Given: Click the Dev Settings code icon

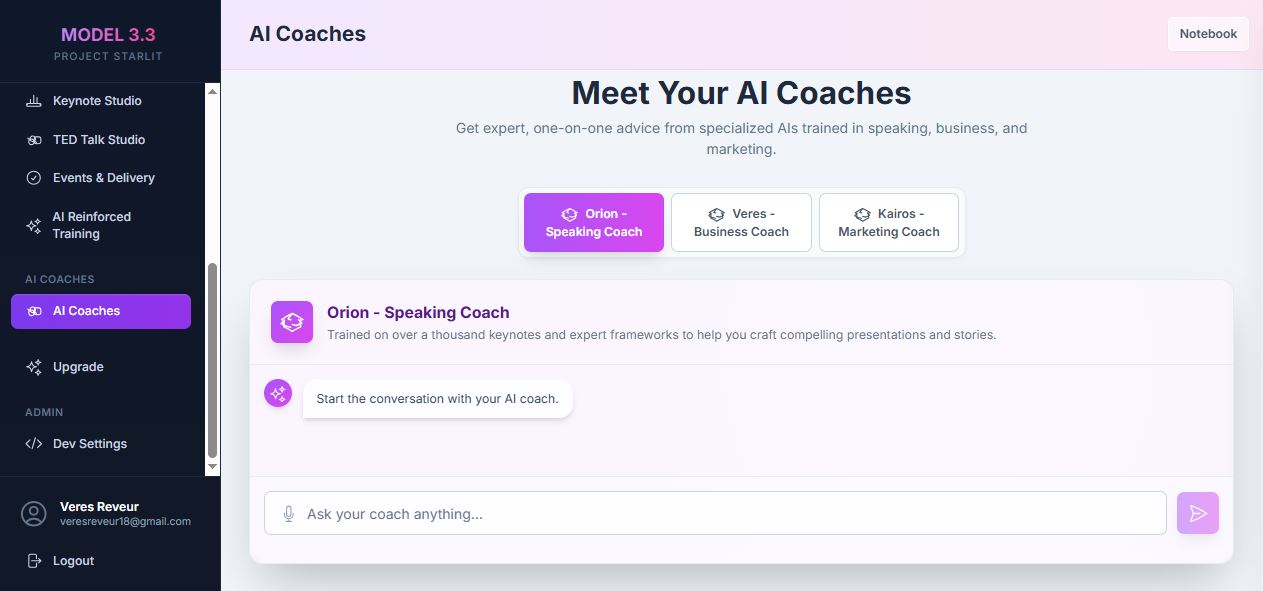Looking at the screenshot, I should click(x=34, y=444).
